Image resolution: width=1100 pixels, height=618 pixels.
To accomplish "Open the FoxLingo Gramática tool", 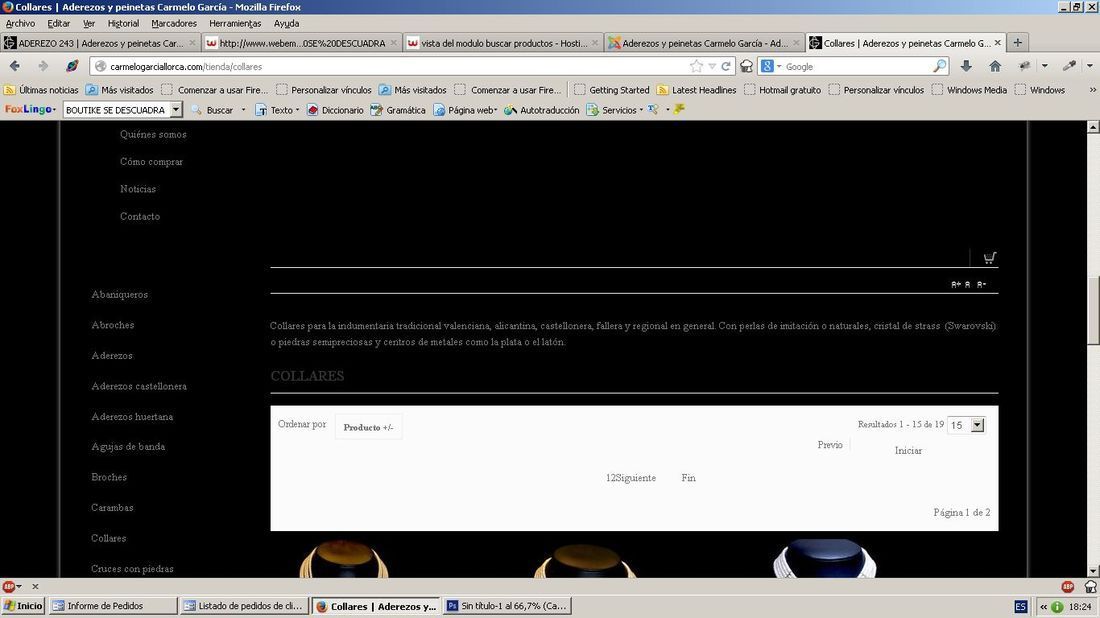I will tap(398, 110).
